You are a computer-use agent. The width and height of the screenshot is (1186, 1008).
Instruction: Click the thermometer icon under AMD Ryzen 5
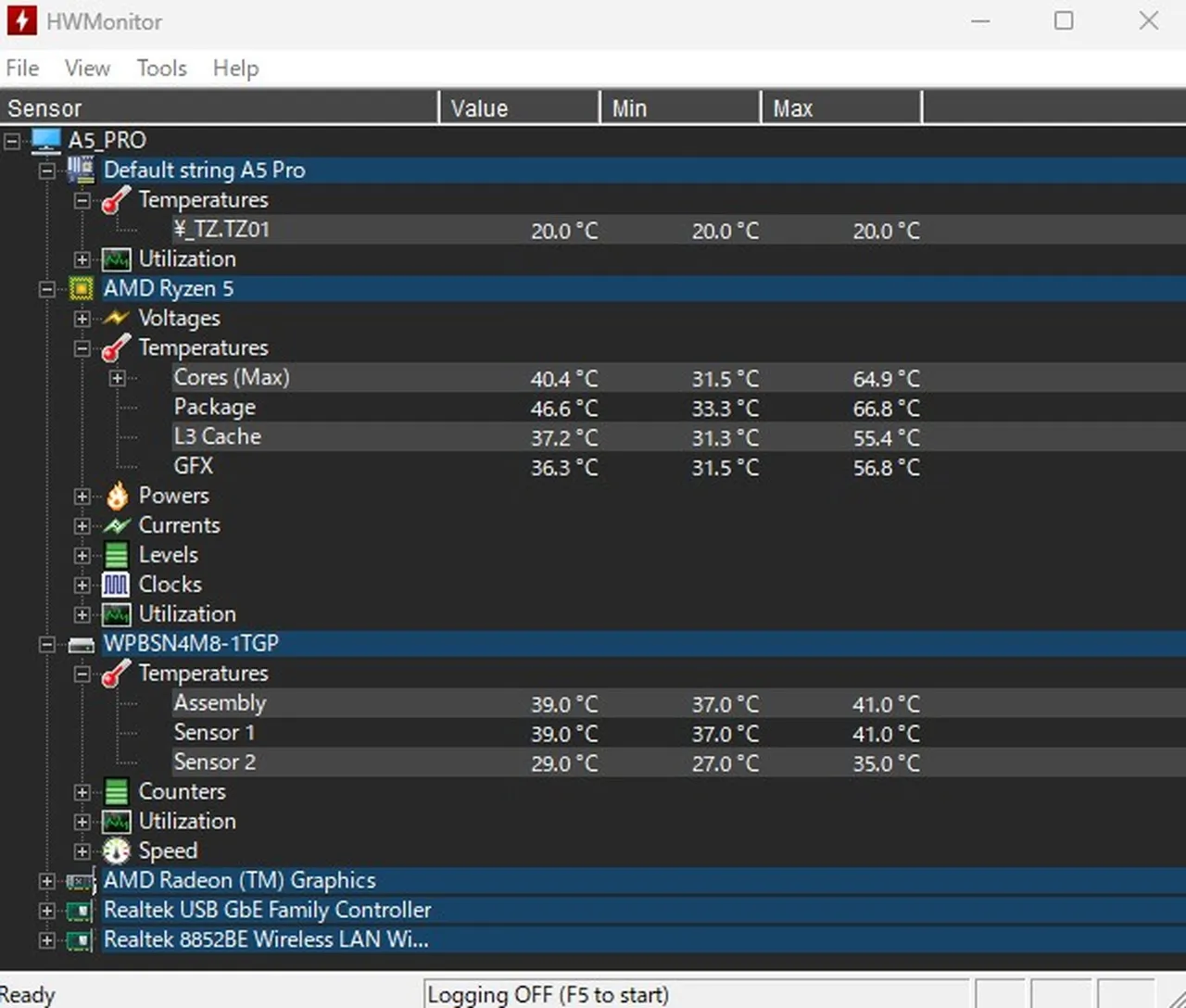(117, 348)
